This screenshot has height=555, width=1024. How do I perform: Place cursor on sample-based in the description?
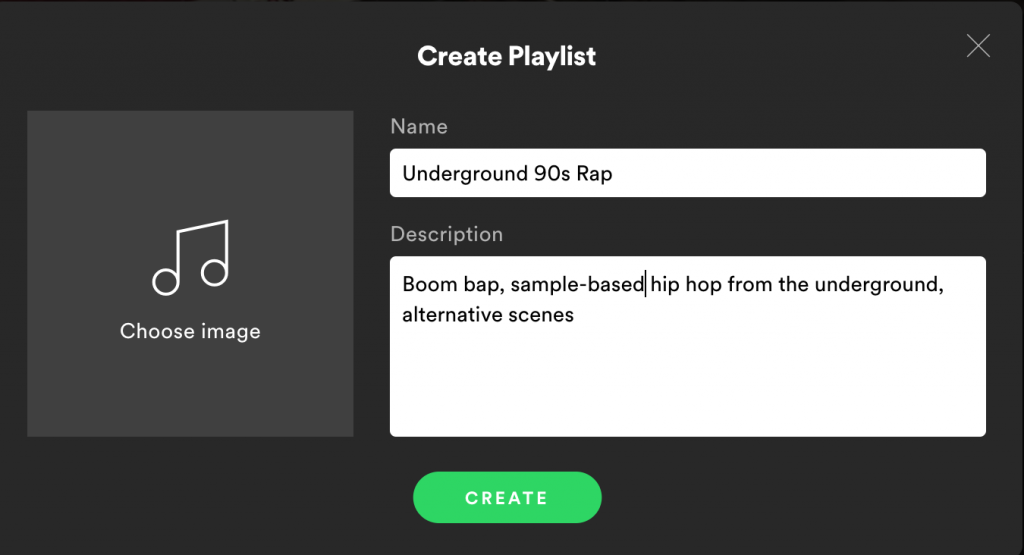pyautogui.click(x=577, y=284)
